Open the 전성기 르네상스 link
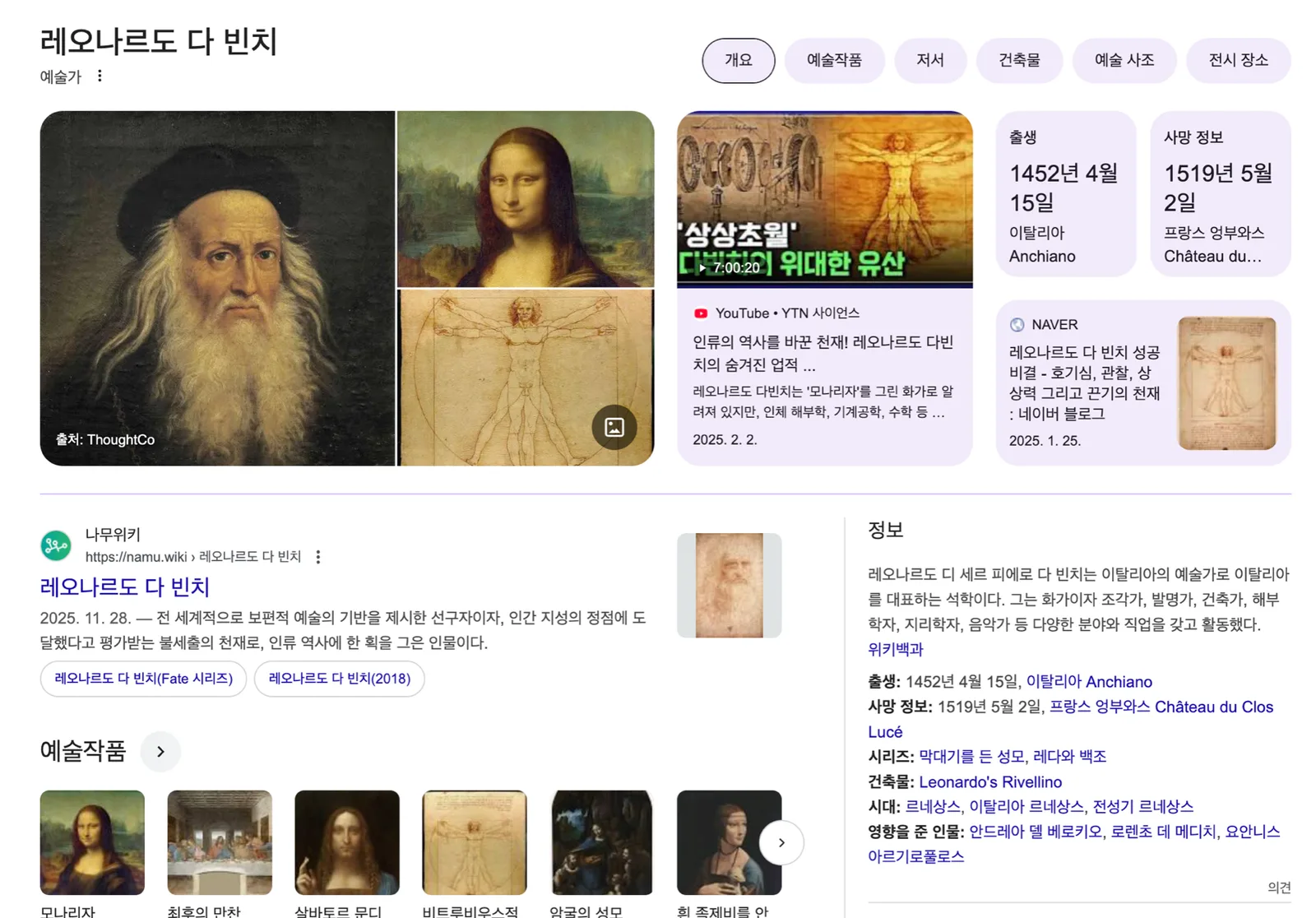Image resolution: width=1316 pixels, height=918 pixels. [x=1142, y=806]
